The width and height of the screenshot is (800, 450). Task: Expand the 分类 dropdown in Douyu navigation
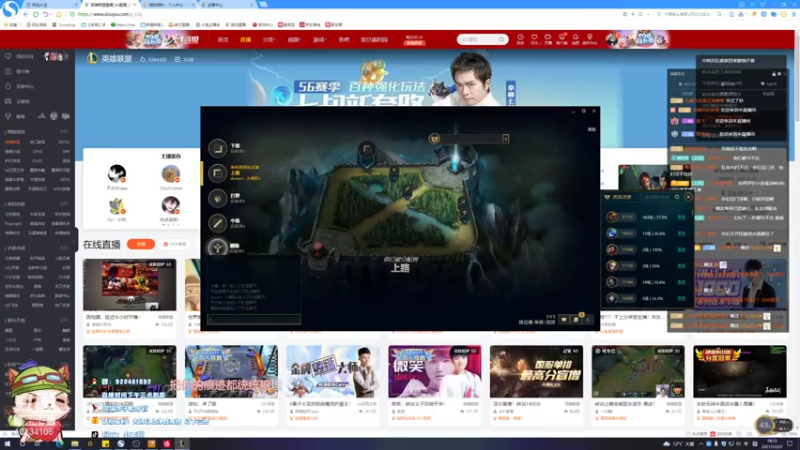coord(269,40)
